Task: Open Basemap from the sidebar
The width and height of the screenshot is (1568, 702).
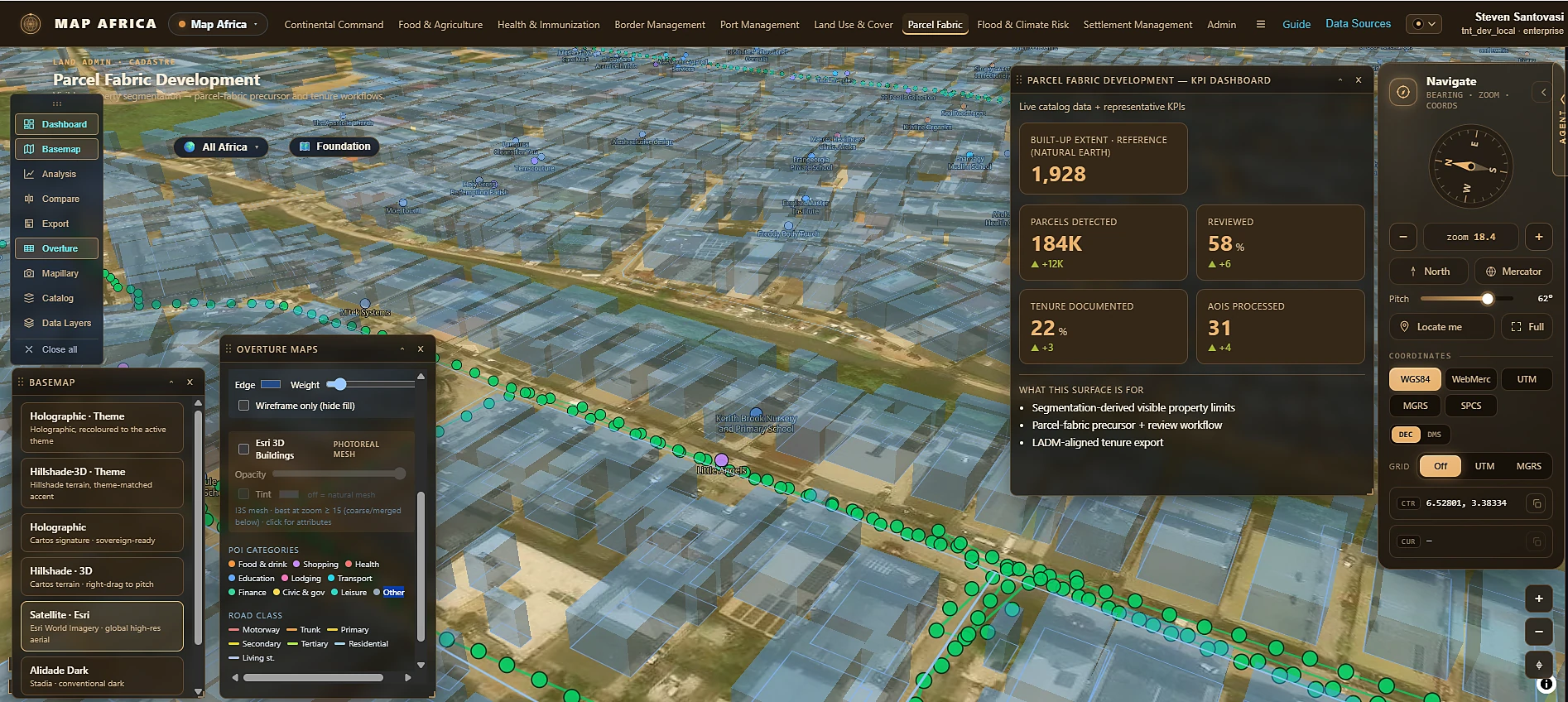Action: [x=56, y=149]
